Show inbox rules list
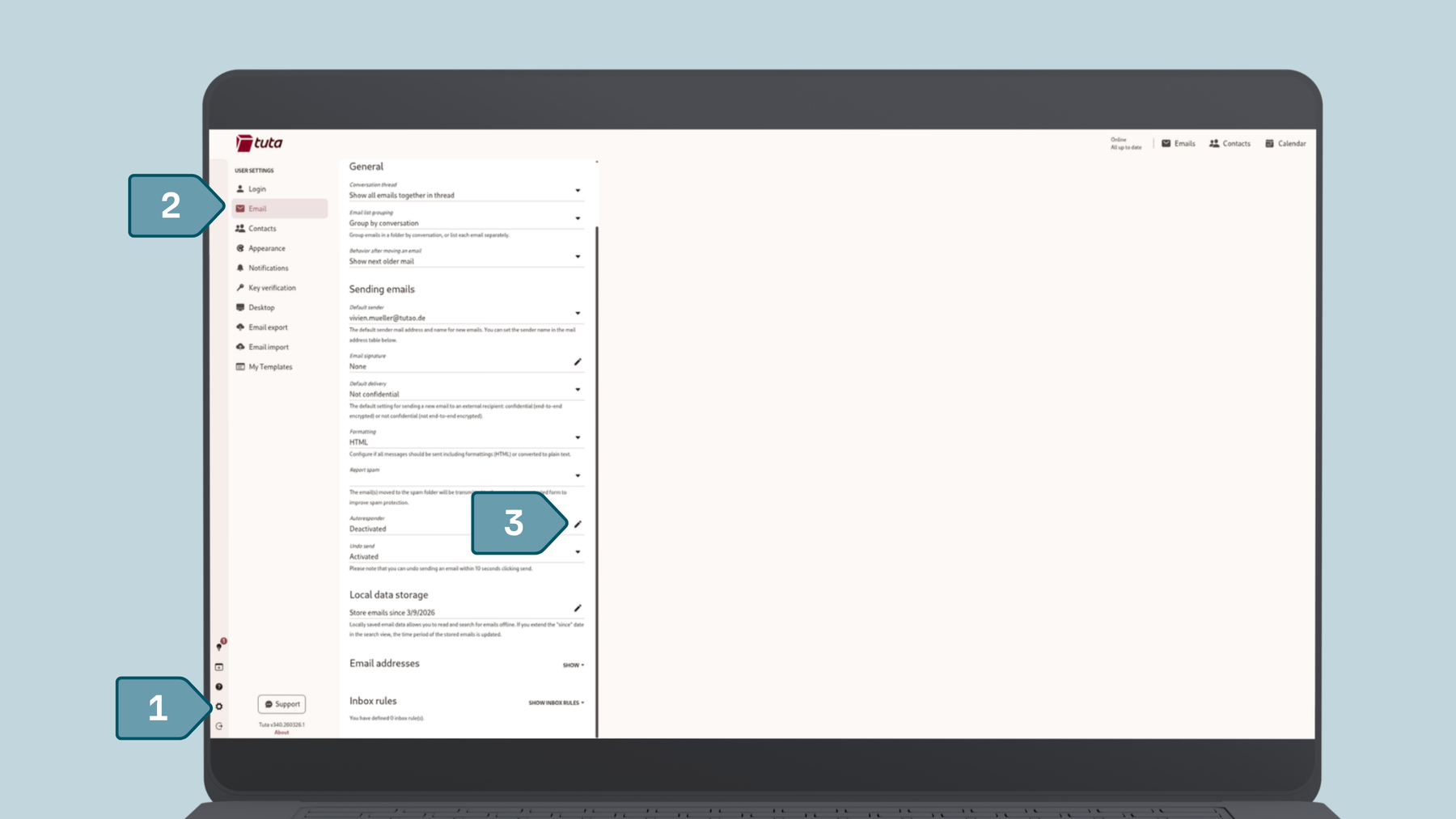 556,703
